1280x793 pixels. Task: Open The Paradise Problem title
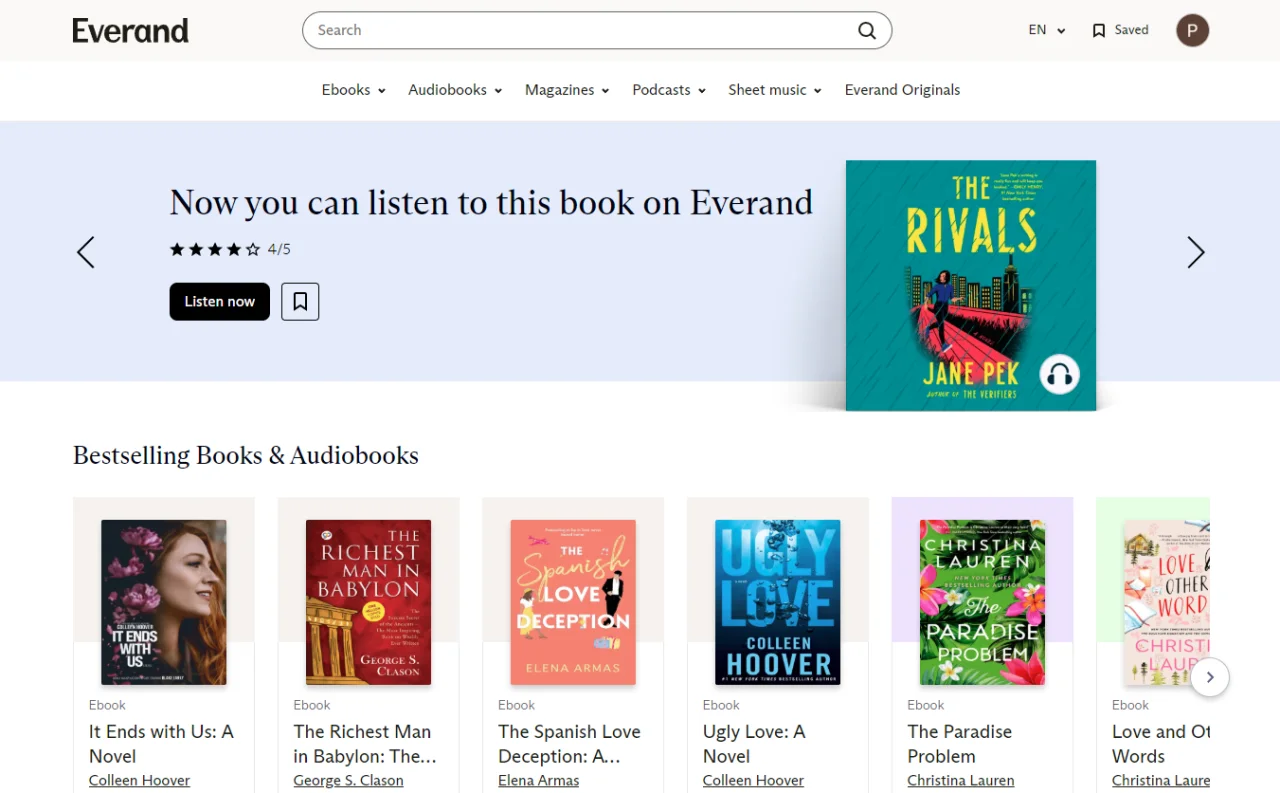click(960, 744)
